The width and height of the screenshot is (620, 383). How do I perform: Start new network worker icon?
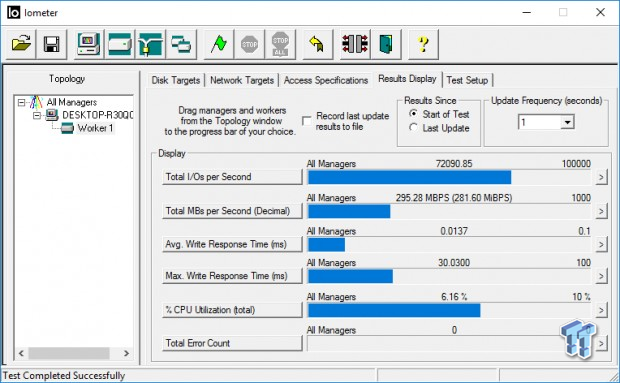pos(150,44)
